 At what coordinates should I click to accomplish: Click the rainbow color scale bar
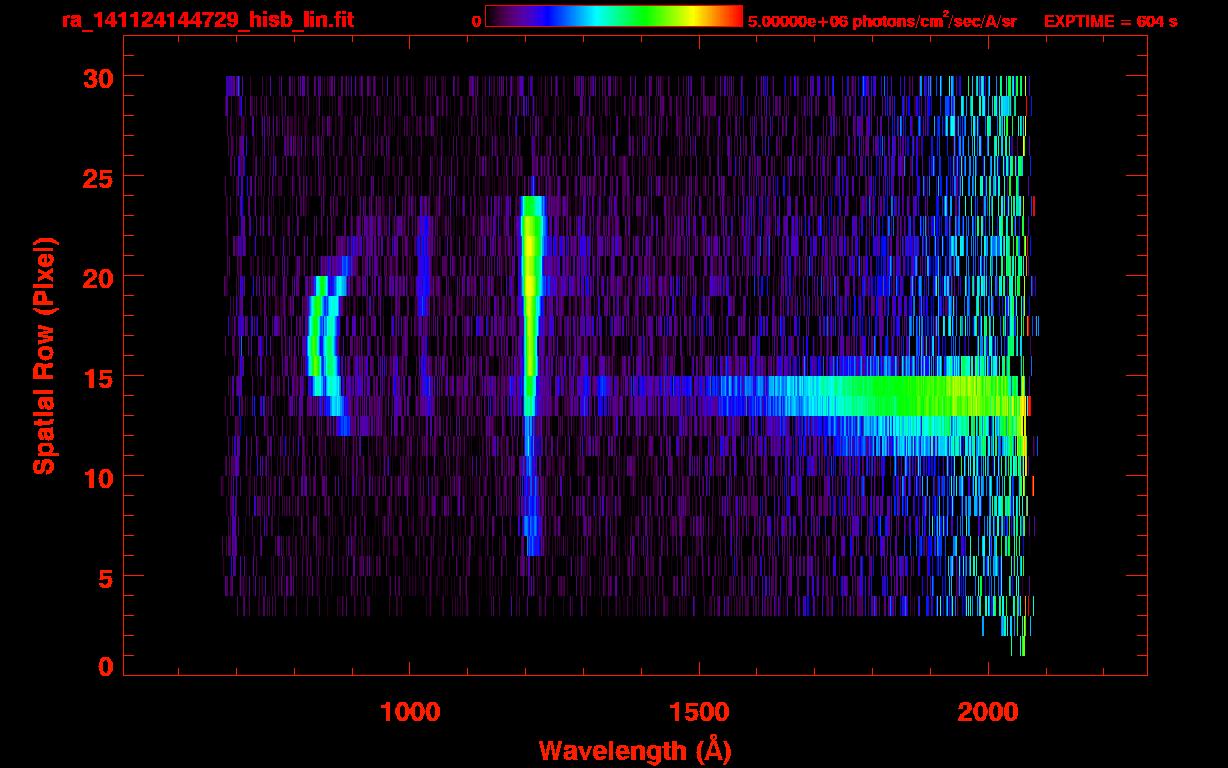614,16
